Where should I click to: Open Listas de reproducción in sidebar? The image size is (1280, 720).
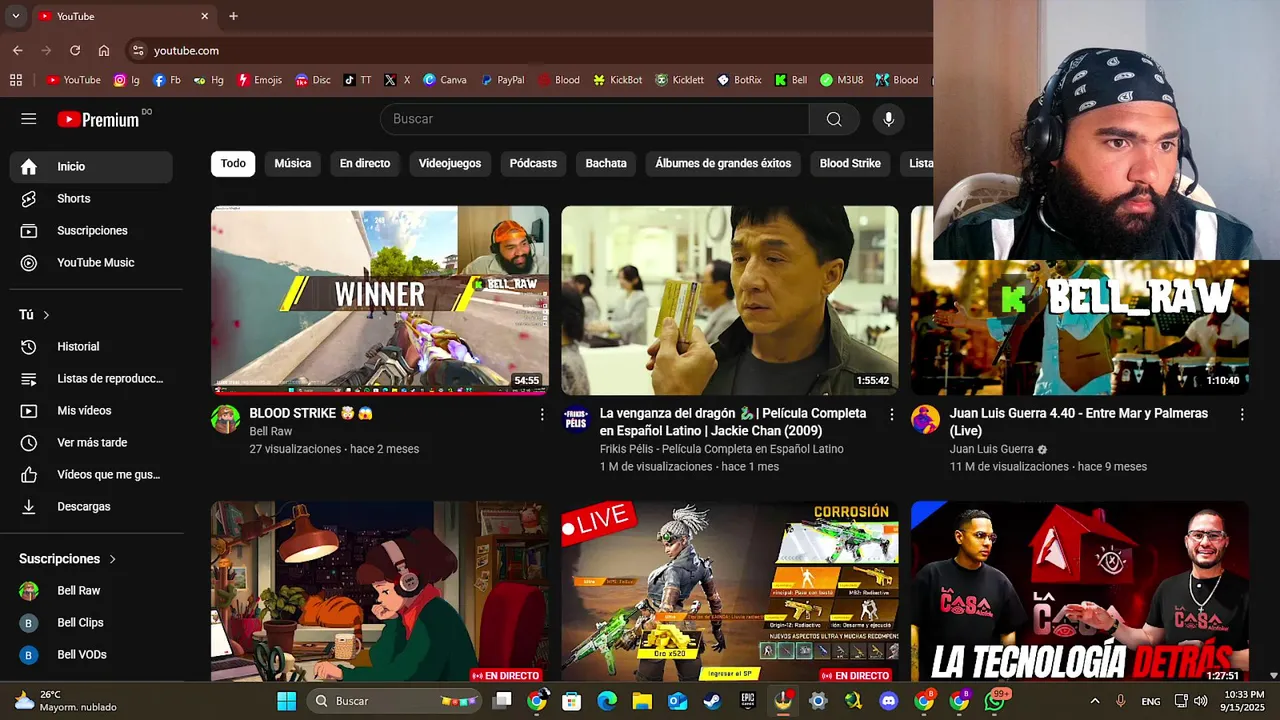point(91,379)
